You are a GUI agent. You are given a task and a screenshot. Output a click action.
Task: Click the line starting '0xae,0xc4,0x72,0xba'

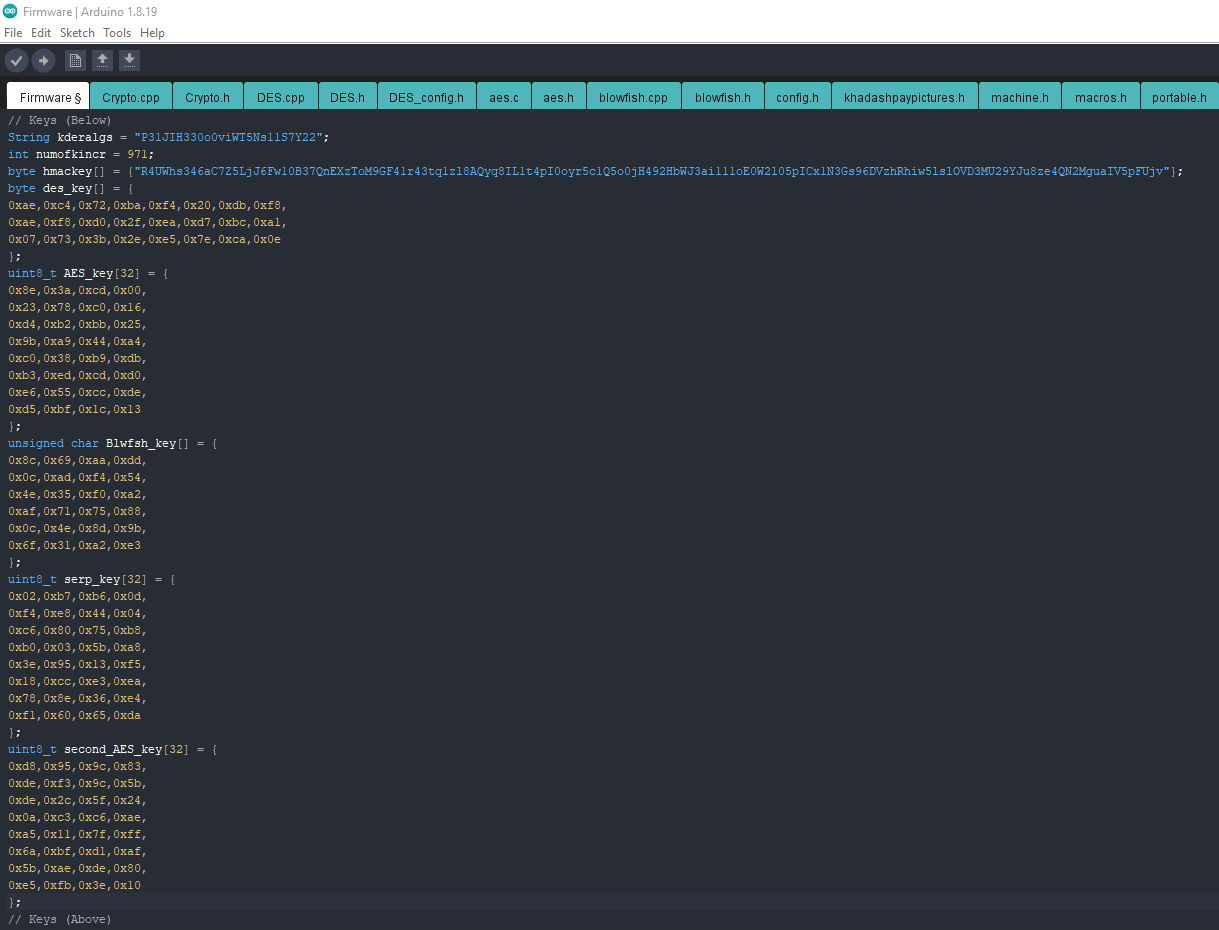coord(148,205)
